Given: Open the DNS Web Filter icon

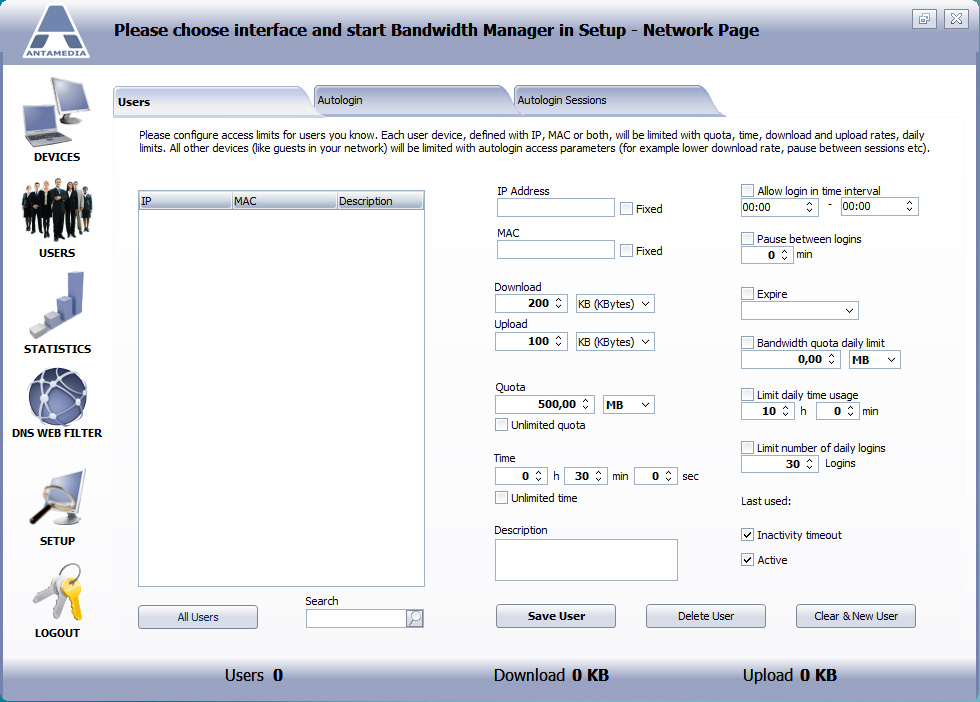Looking at the screenshot, I should tap(57, 396).
